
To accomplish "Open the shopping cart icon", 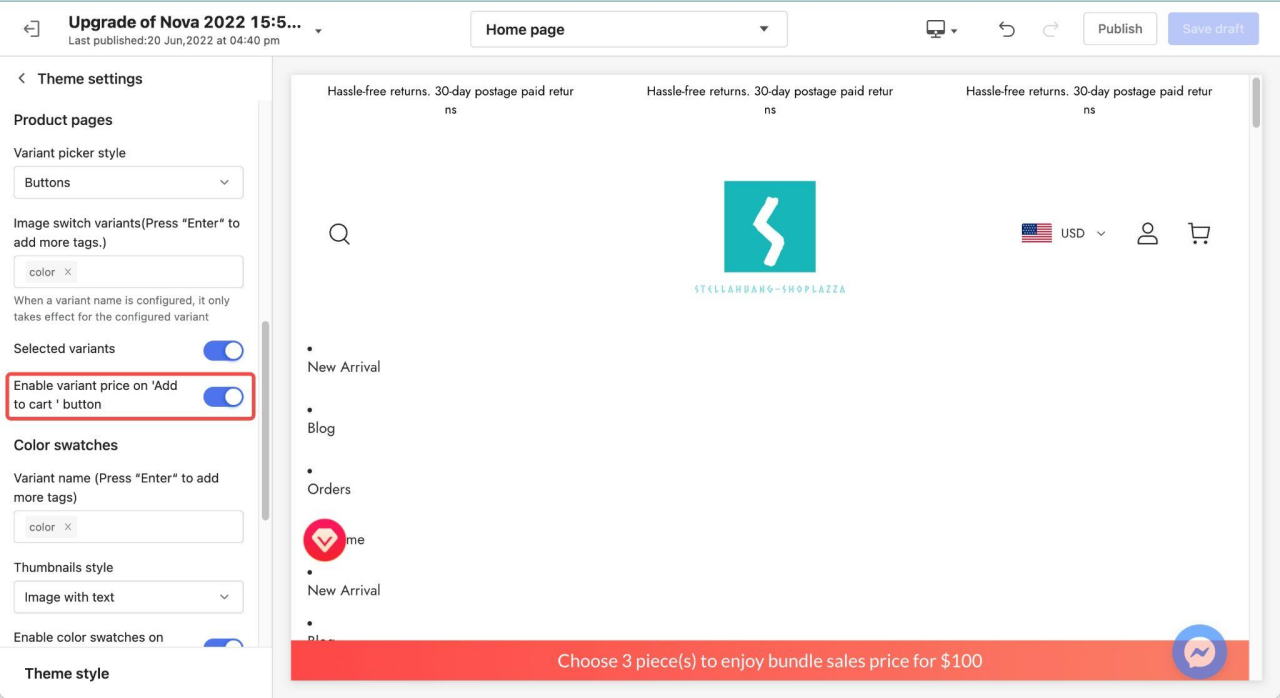I will (x=1199, y=233).
